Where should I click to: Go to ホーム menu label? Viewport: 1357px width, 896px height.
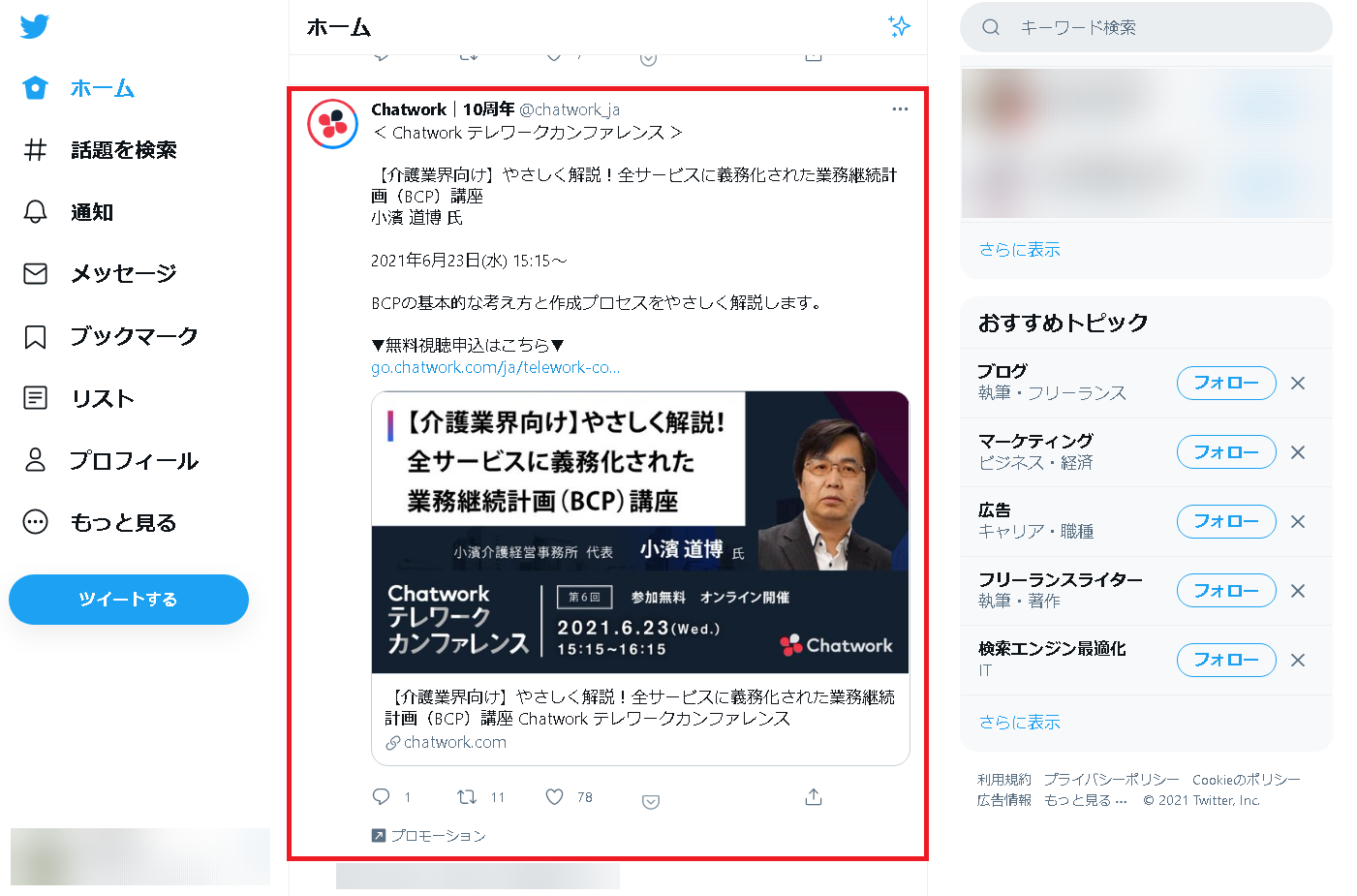click(103, 88)
